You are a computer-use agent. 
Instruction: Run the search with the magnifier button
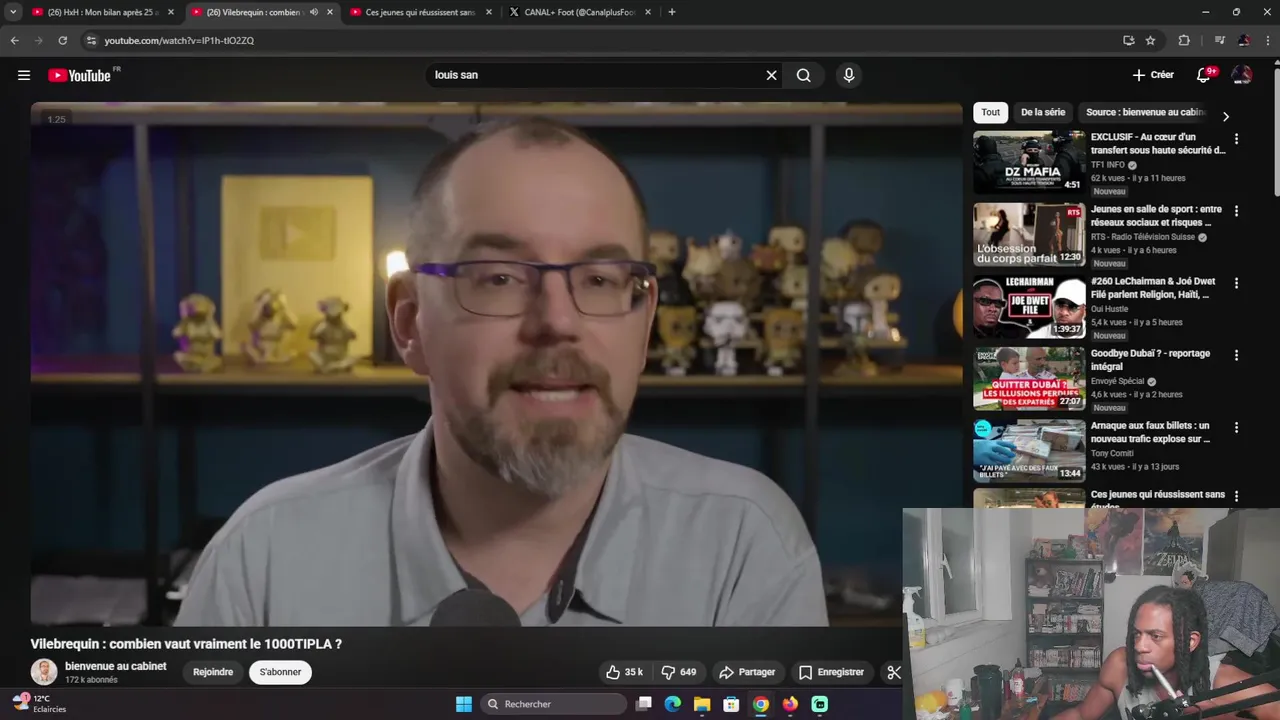(x=804, y=75)
